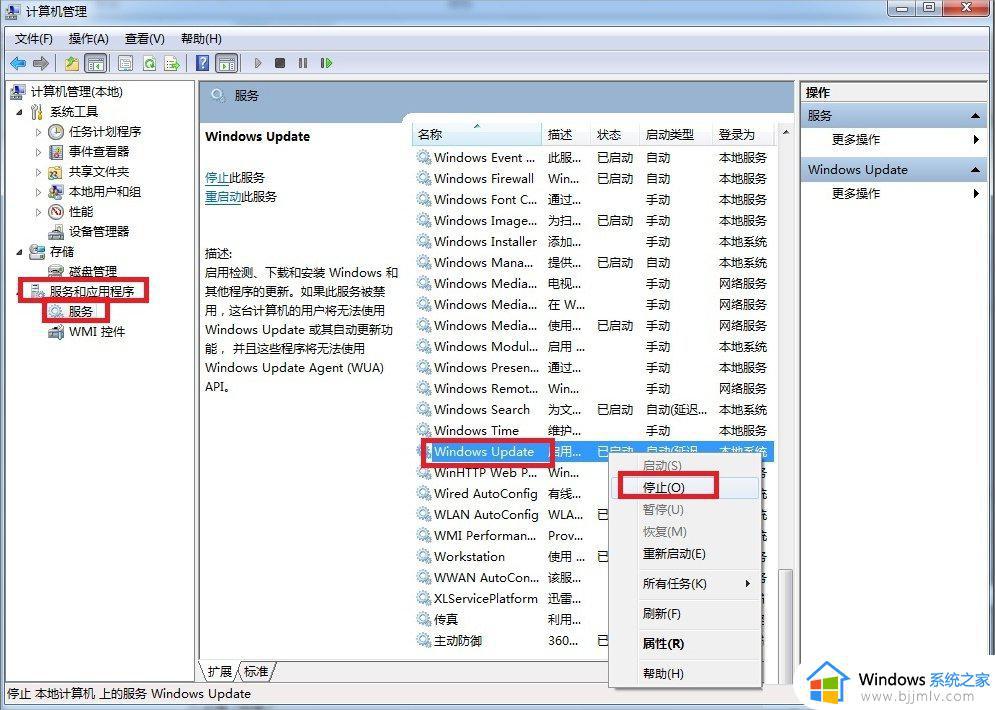Click the services list scrollbar up arrow
The width and height of the screenshot is (995, 710).
click(x=786, y=133)
